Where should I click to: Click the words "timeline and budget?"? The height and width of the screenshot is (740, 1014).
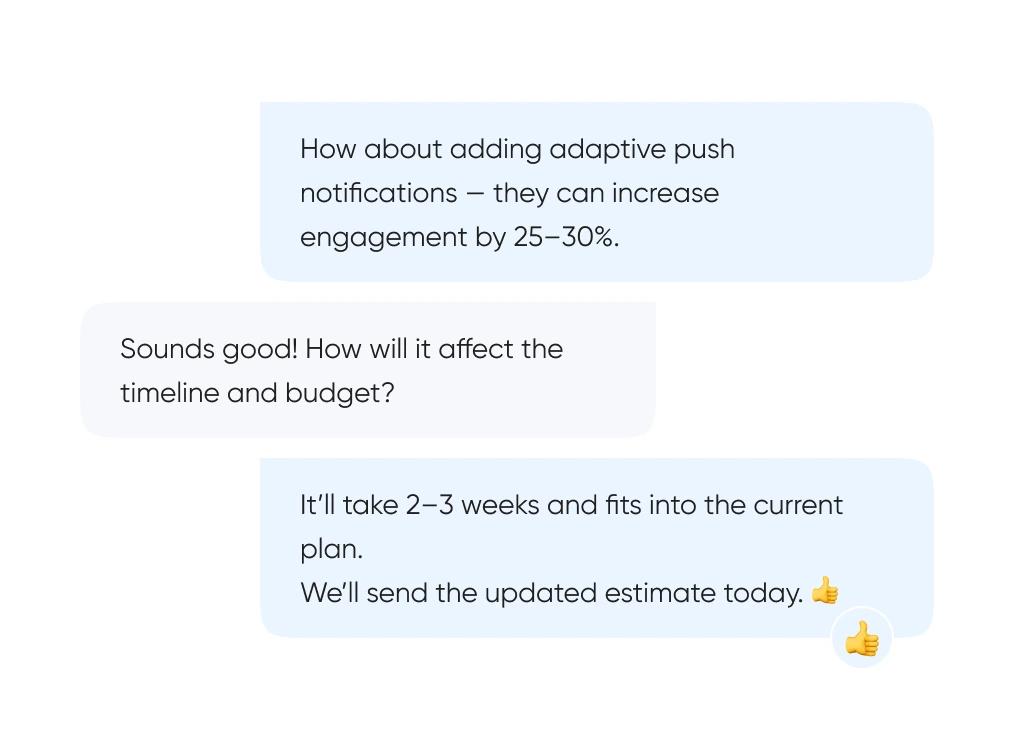coord(257,393)
